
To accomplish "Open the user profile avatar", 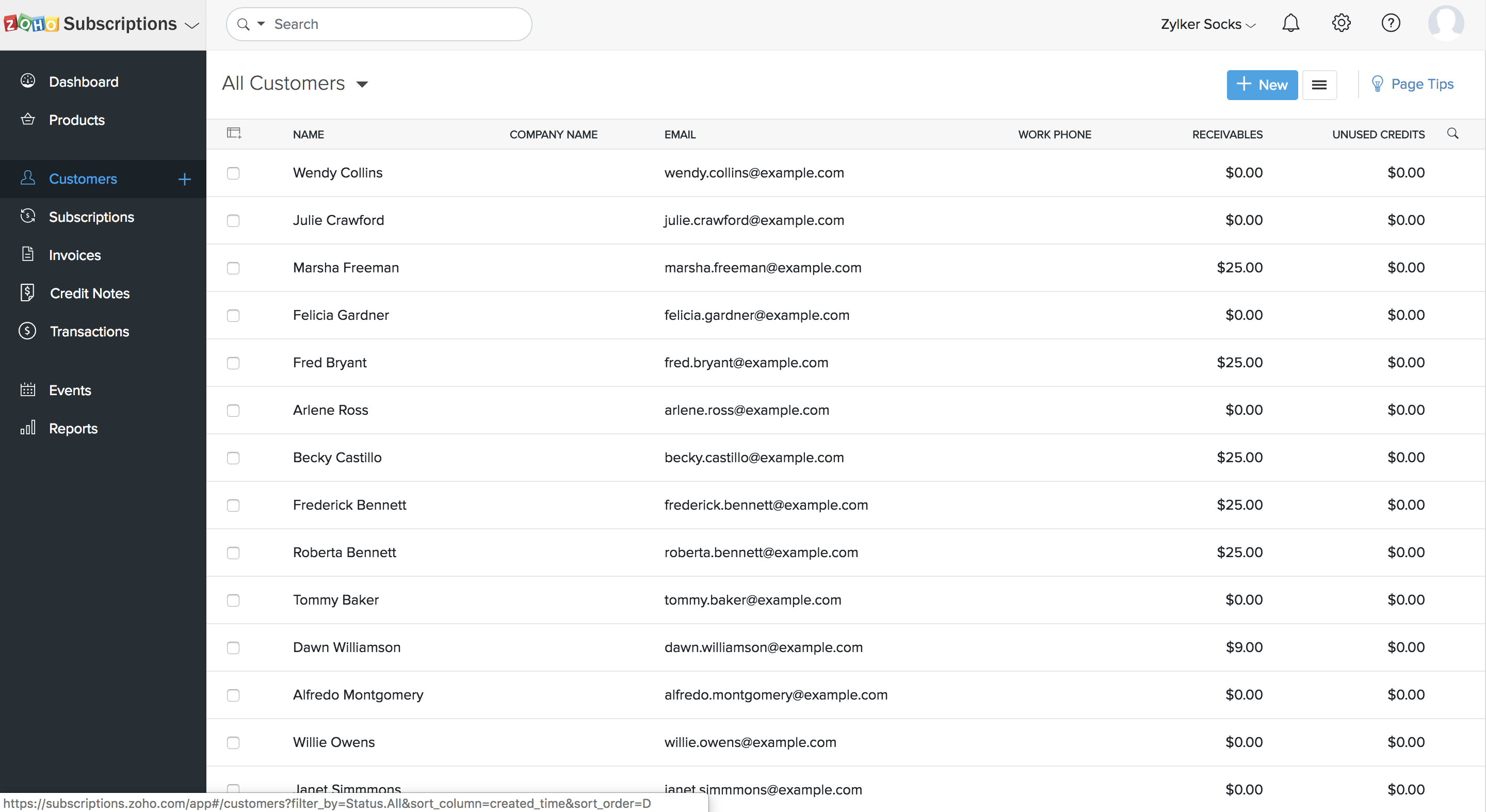I will [1445, 24].
